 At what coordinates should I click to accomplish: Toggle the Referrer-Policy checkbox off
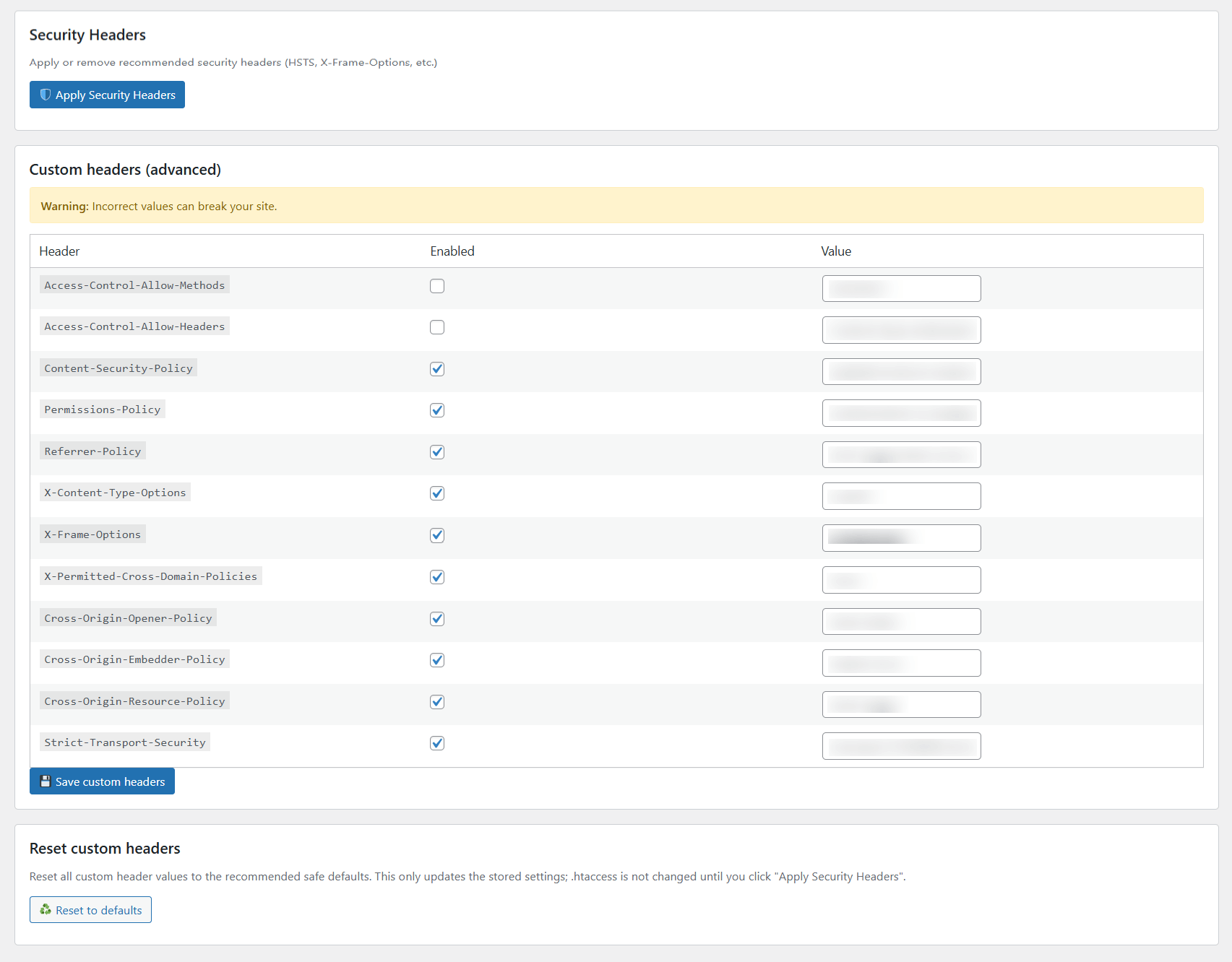[x=437, y=452]
